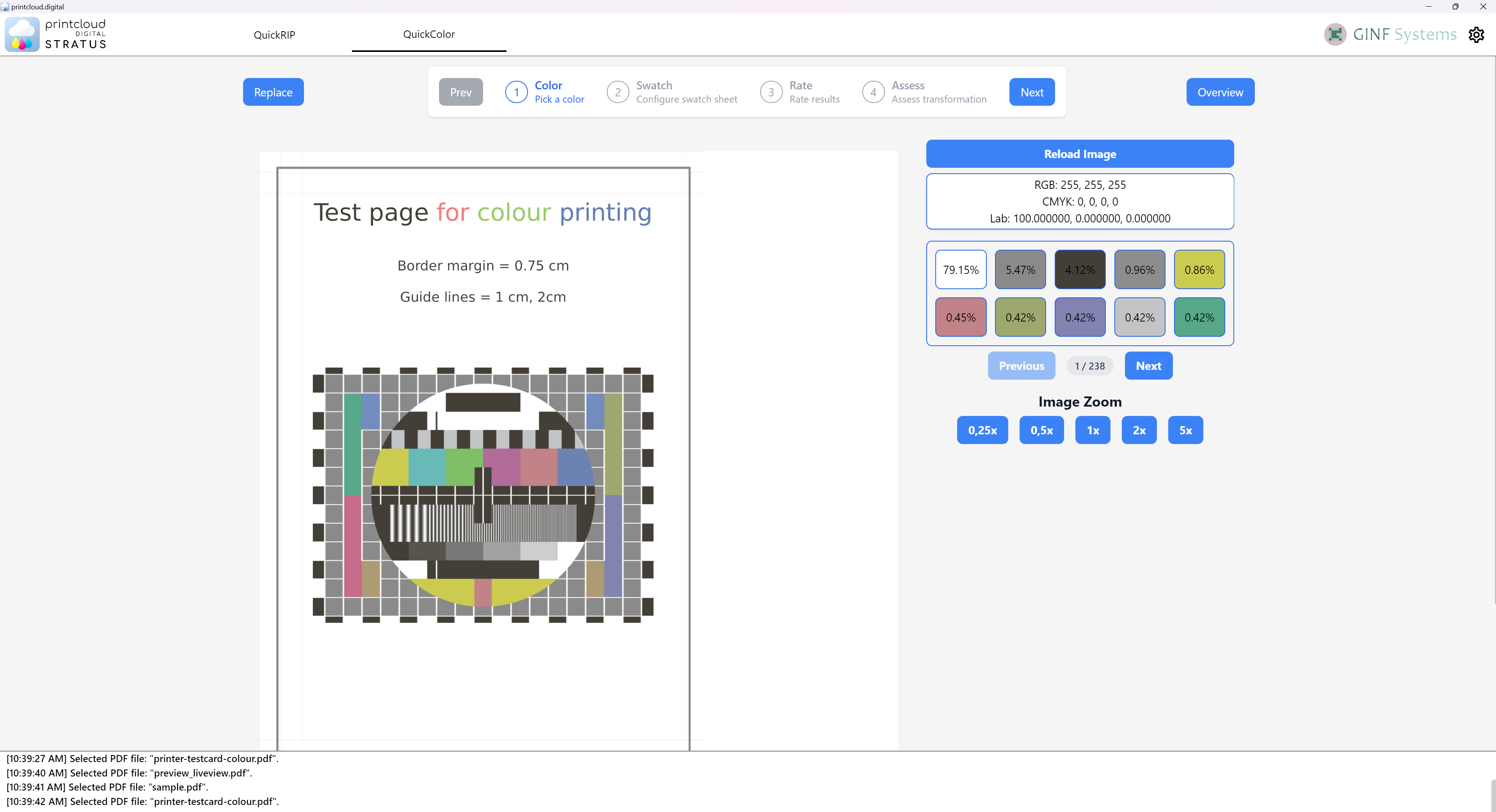Viewport: 1496px width, 812px height.
Task: Select the 4.12% dark color swatch
Action: click(1079, 269)
